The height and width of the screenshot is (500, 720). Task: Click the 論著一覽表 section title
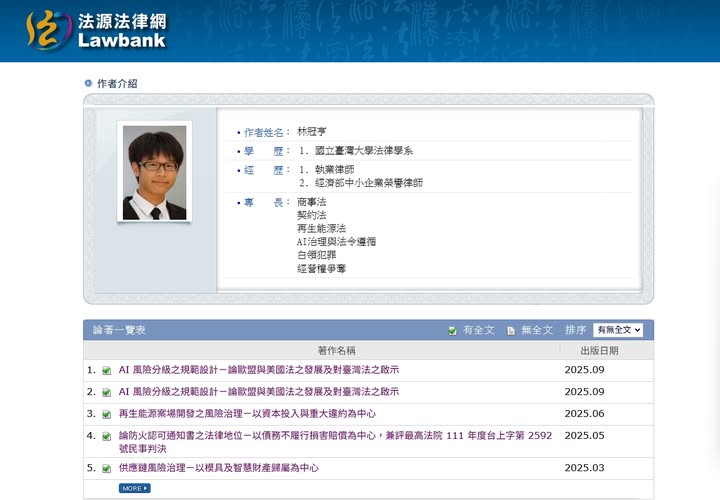pos(120,330)
